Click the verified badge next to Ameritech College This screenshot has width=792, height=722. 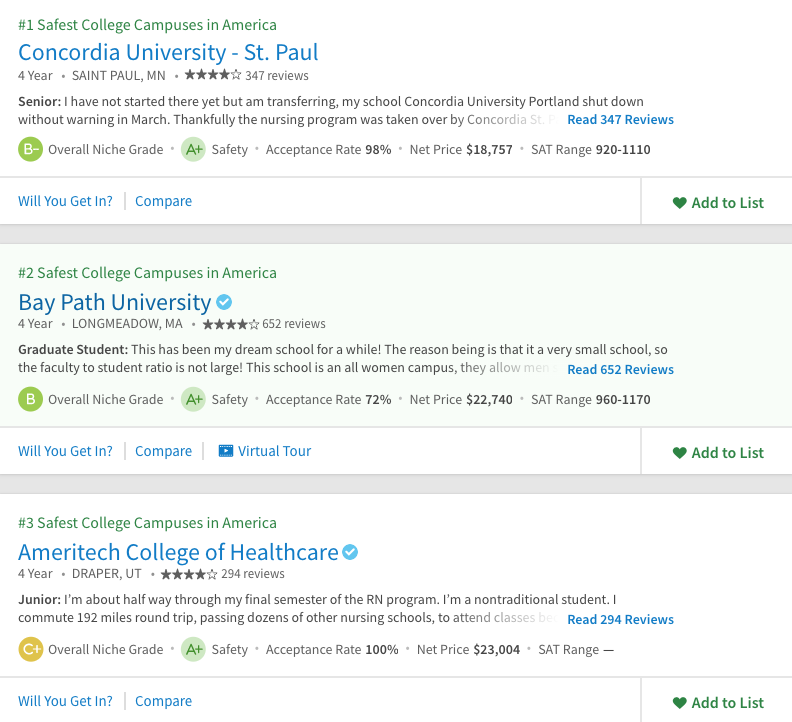[350, 552]
